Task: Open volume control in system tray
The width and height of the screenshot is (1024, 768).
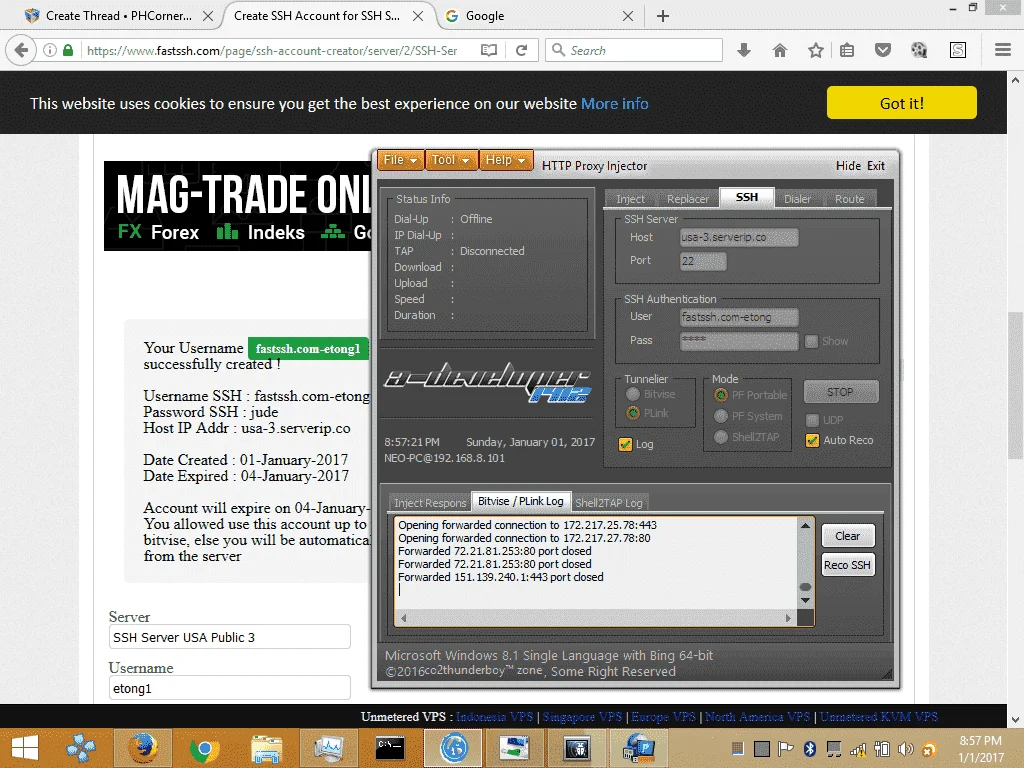Action: tap(905, 749)
